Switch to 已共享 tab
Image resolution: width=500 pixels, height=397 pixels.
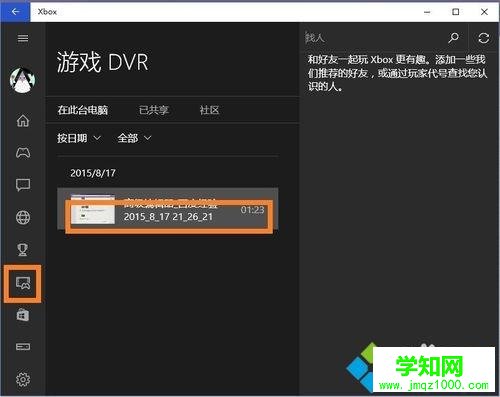[x=154, y=110]
